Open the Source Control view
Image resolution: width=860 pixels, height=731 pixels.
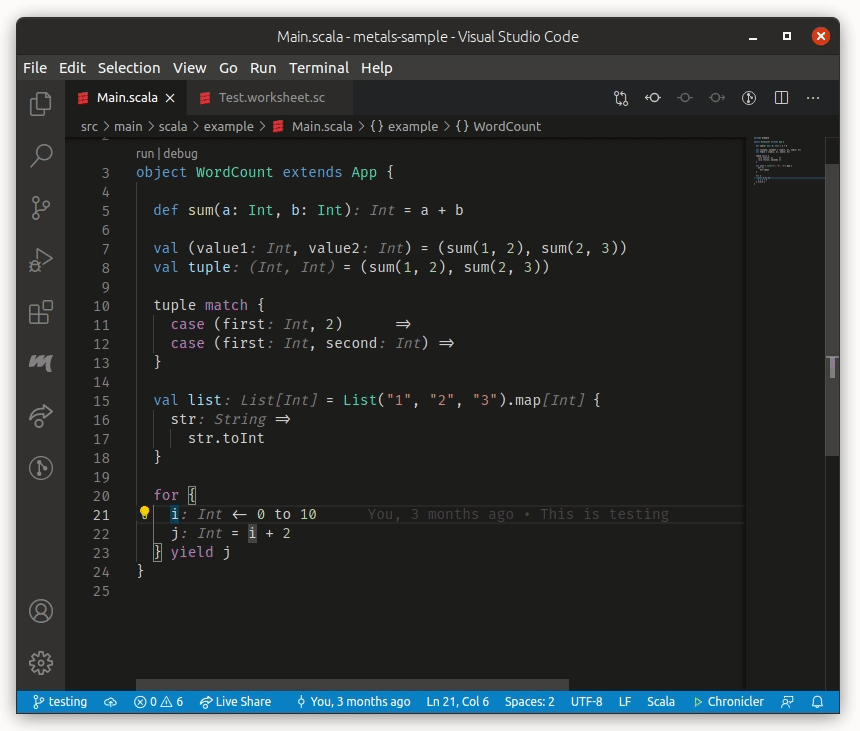coord(41,208)
